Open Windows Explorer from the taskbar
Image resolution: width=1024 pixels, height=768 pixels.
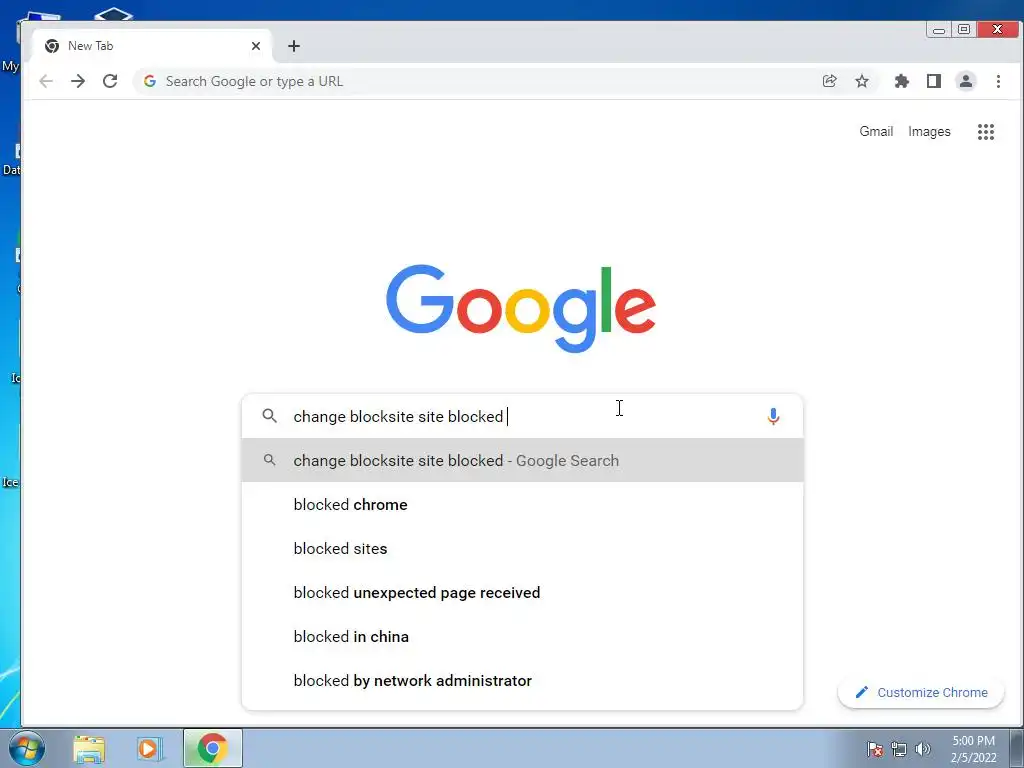tap(89, 749)
